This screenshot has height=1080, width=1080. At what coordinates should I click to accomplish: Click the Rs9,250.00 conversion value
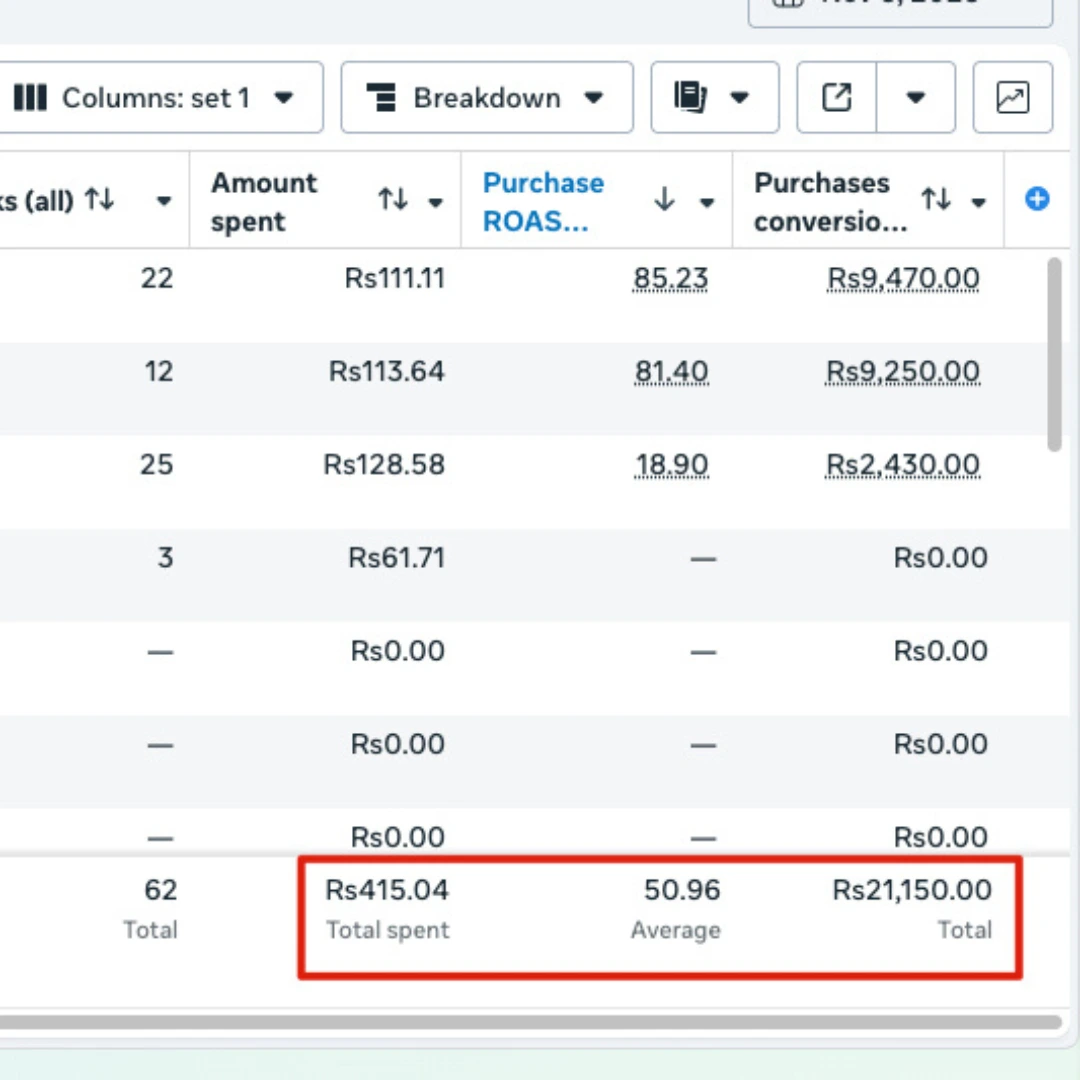pyautogui.click(x=902, y=372)
